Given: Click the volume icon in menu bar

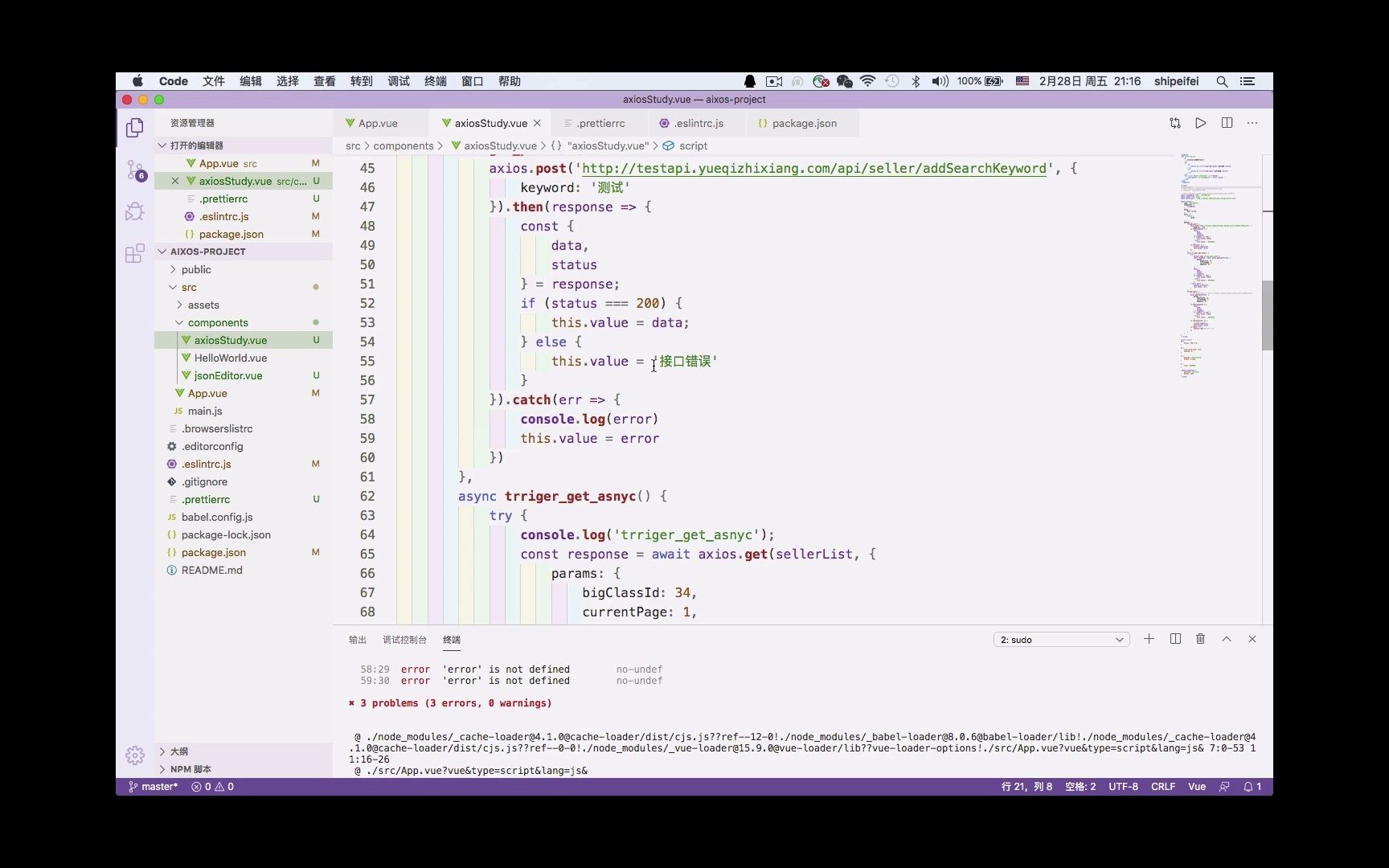Looking at the screenshot, I should click(x=940, y=81).
